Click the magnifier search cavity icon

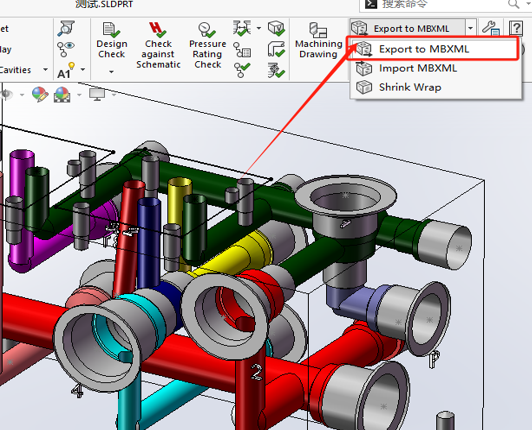pos(66,28)
